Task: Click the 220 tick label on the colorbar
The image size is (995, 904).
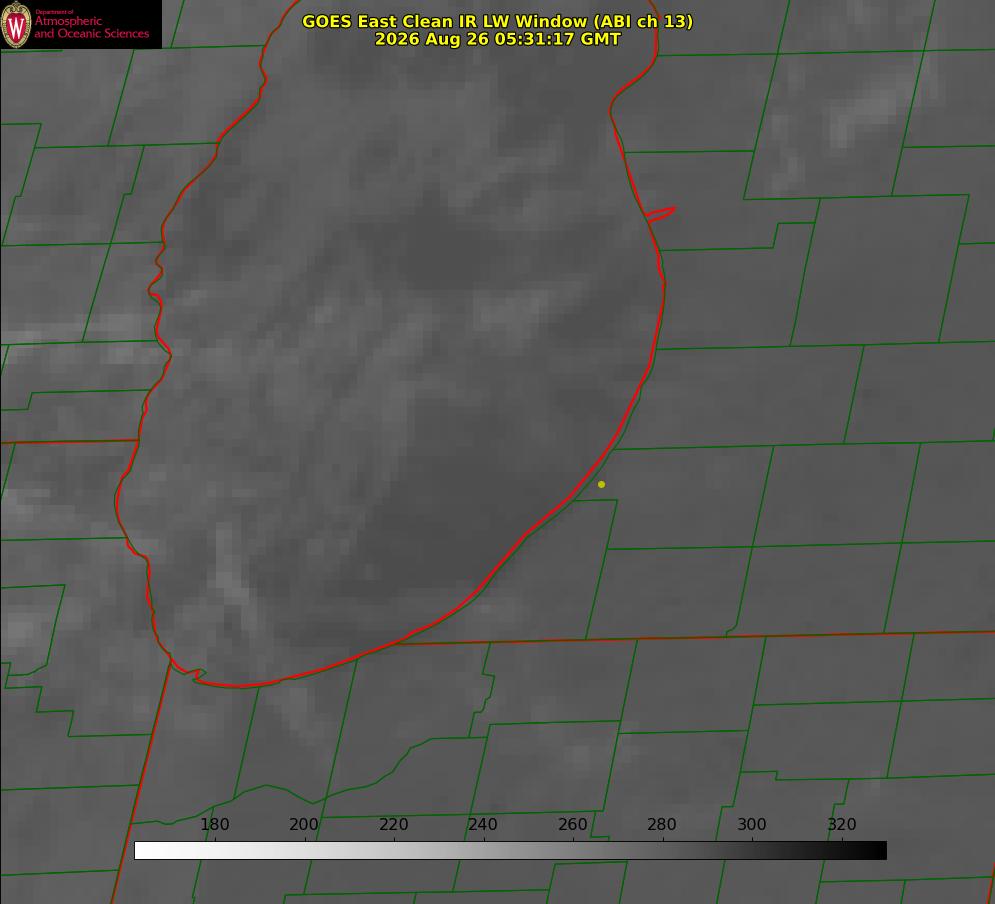Action: (393, 824)
